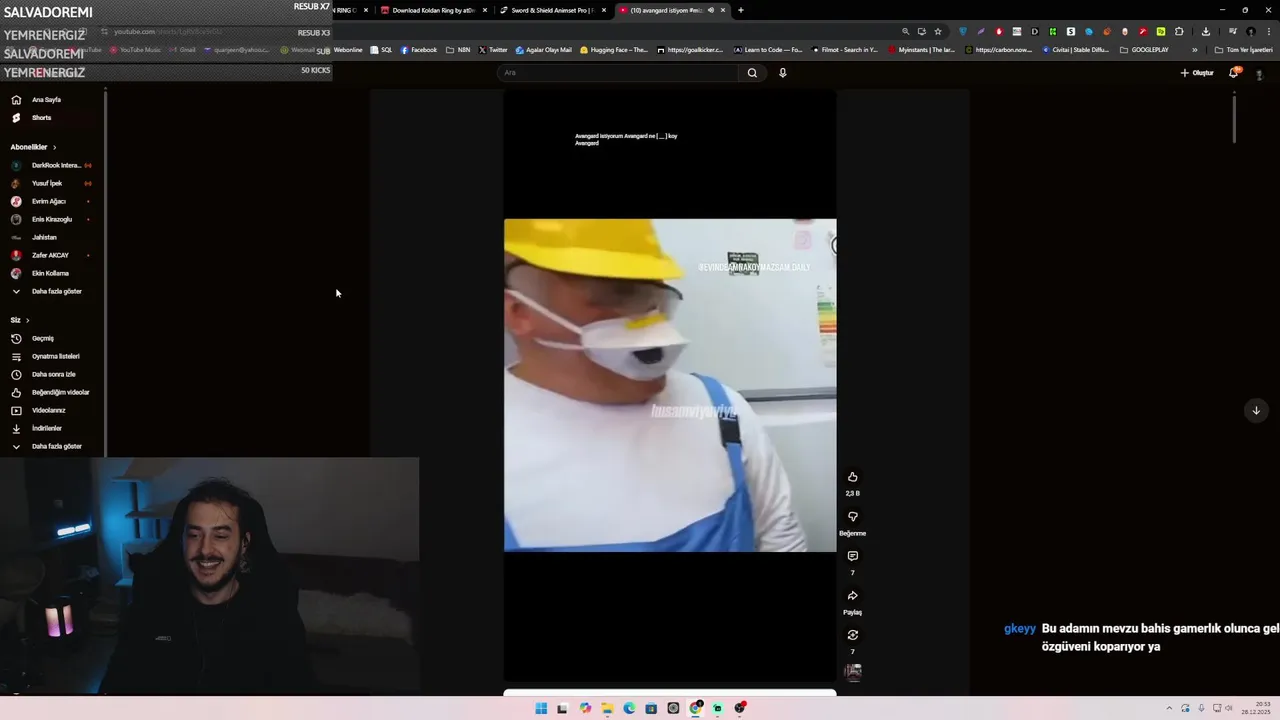Open the taskbar clock showing 20:53
The height and width of the screenshot is (720, 1280).
tap(1255, 708)
